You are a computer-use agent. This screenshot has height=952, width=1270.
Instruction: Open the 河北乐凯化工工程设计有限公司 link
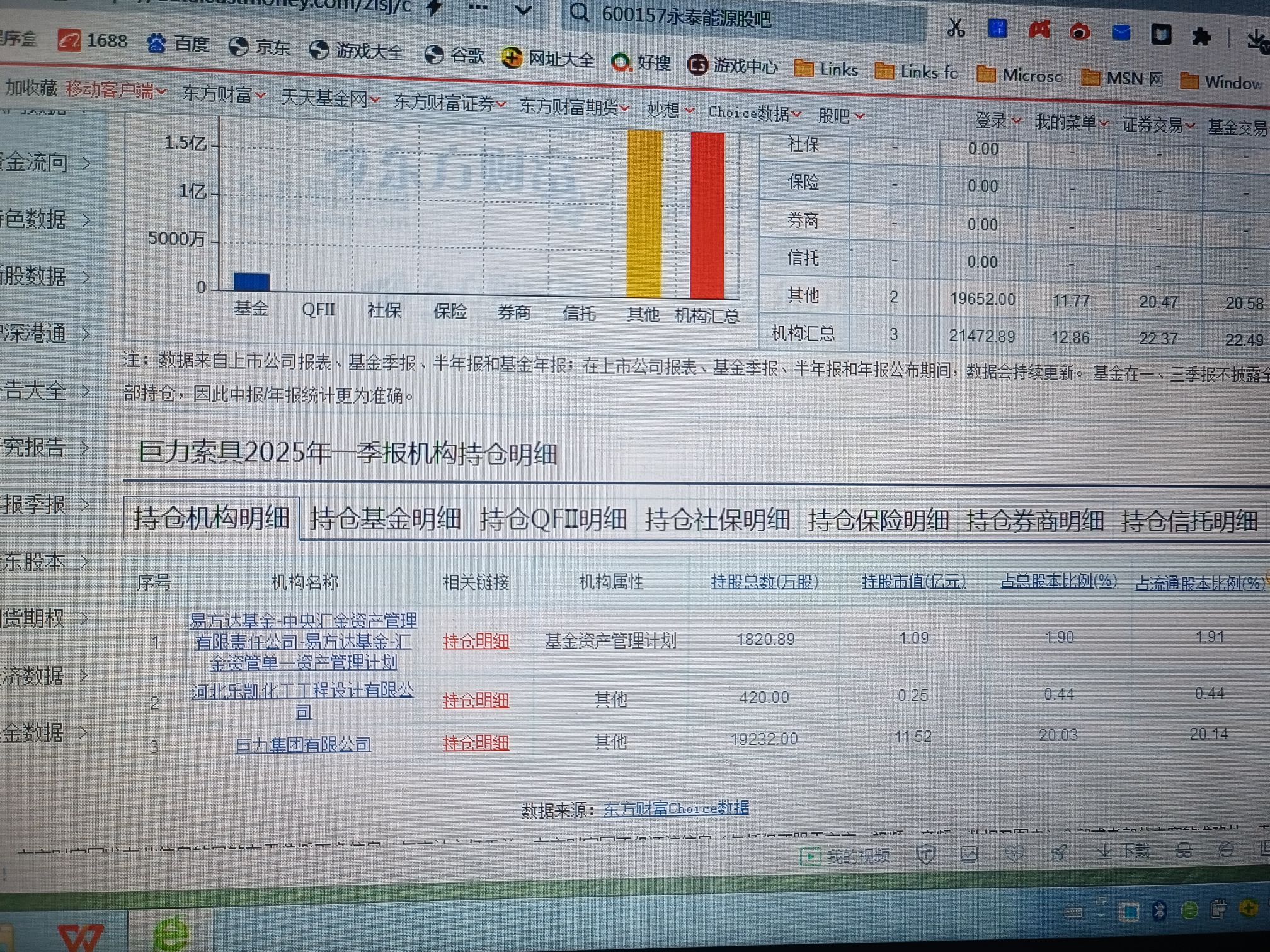click(x=303, y=701)
